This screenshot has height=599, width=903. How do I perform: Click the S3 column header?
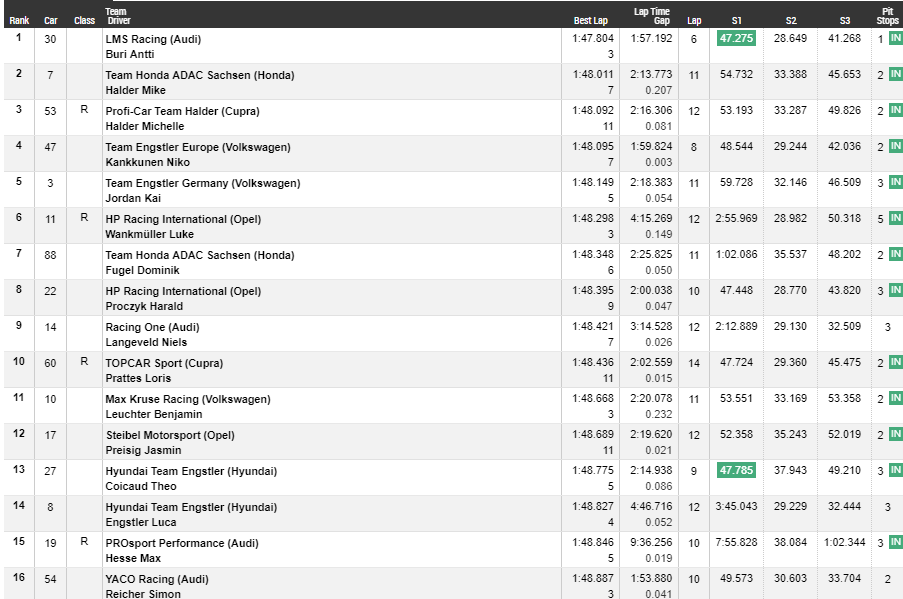[x=845, y=20]
